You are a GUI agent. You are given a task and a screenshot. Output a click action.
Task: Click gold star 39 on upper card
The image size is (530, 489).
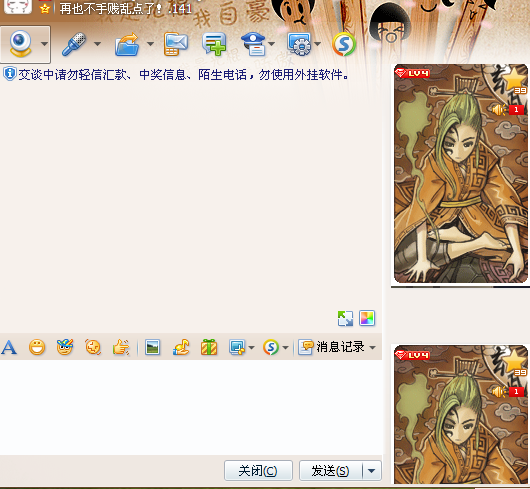515,80
